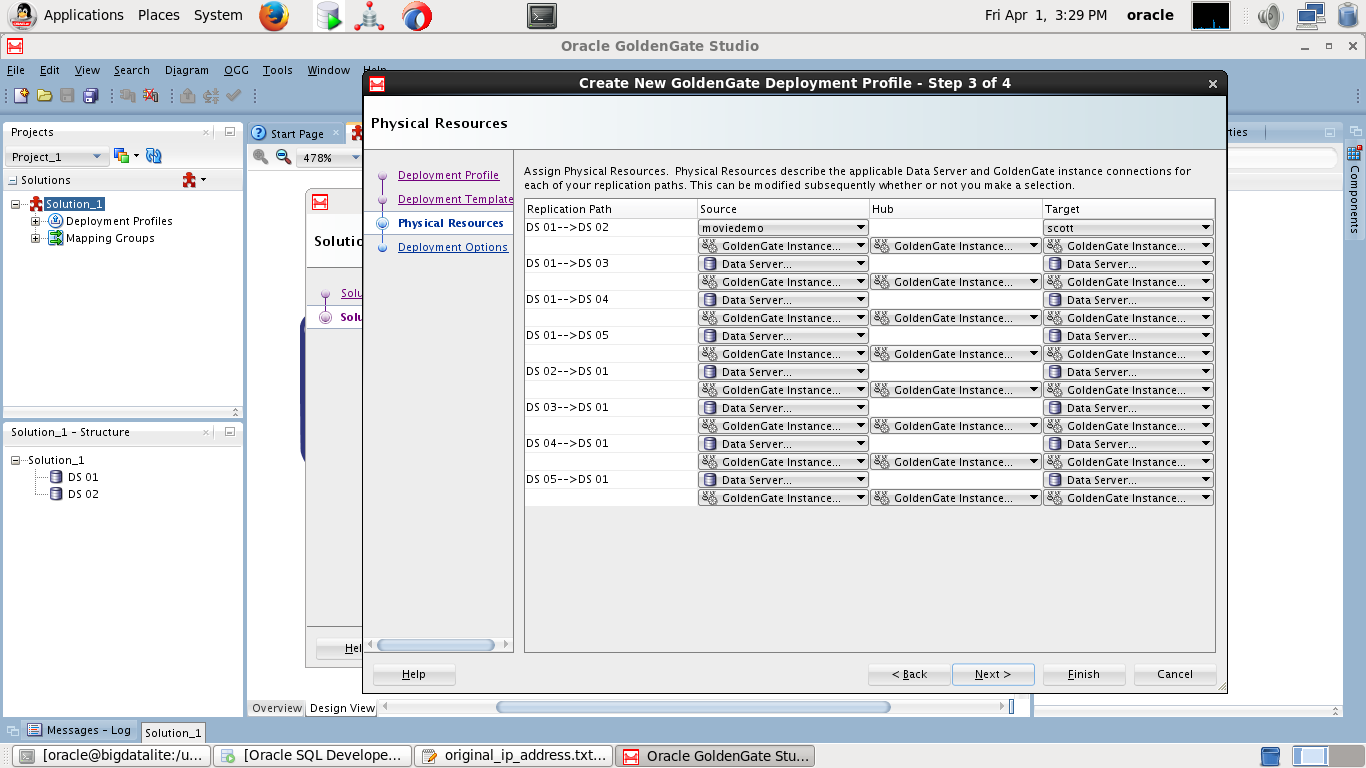Select the DS 02 database icon in Structure
The width and height of the screenshot is (1366, 768).
coord(57,494)
